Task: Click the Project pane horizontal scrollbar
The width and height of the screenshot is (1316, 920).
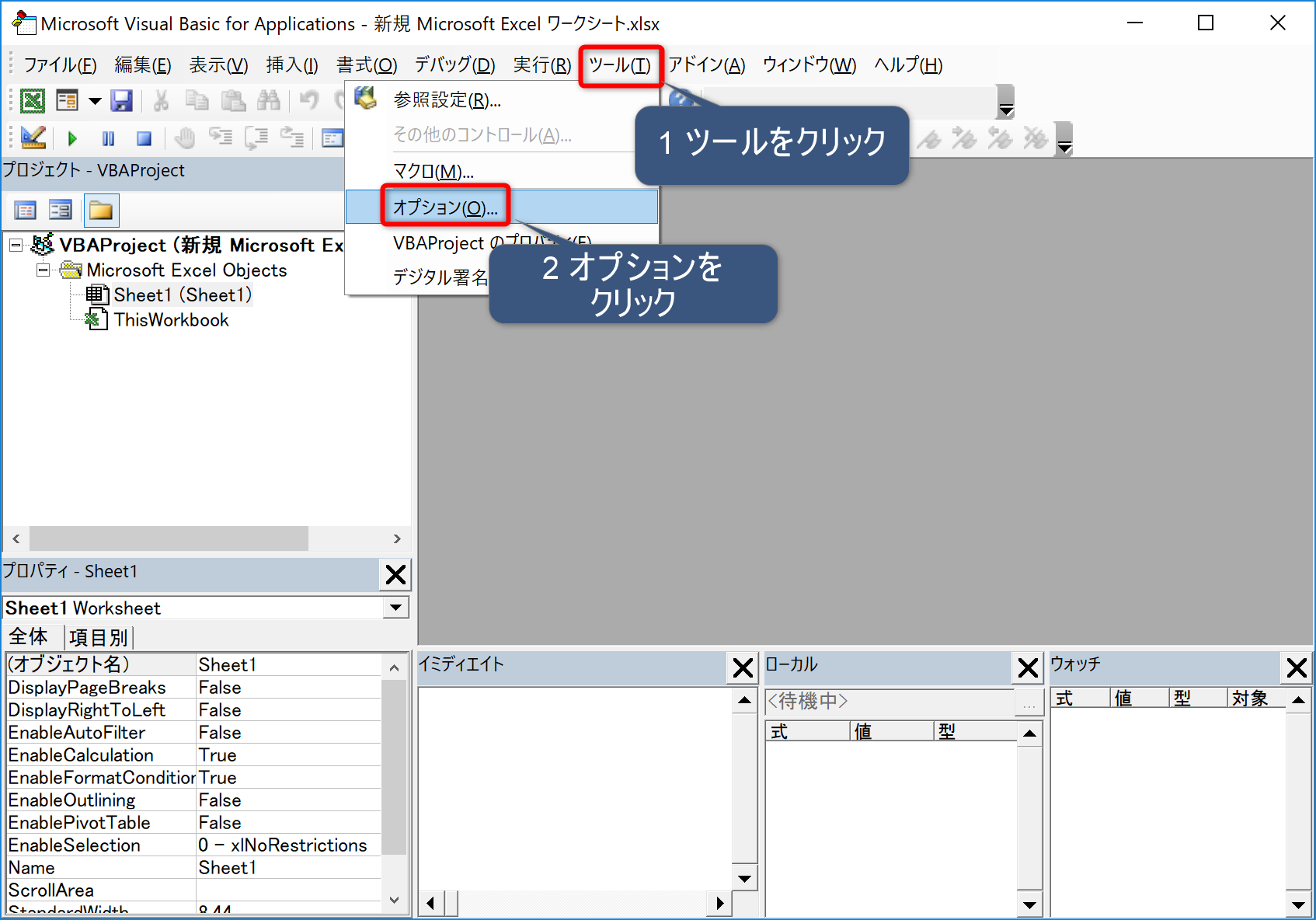Action: (169, 538)
